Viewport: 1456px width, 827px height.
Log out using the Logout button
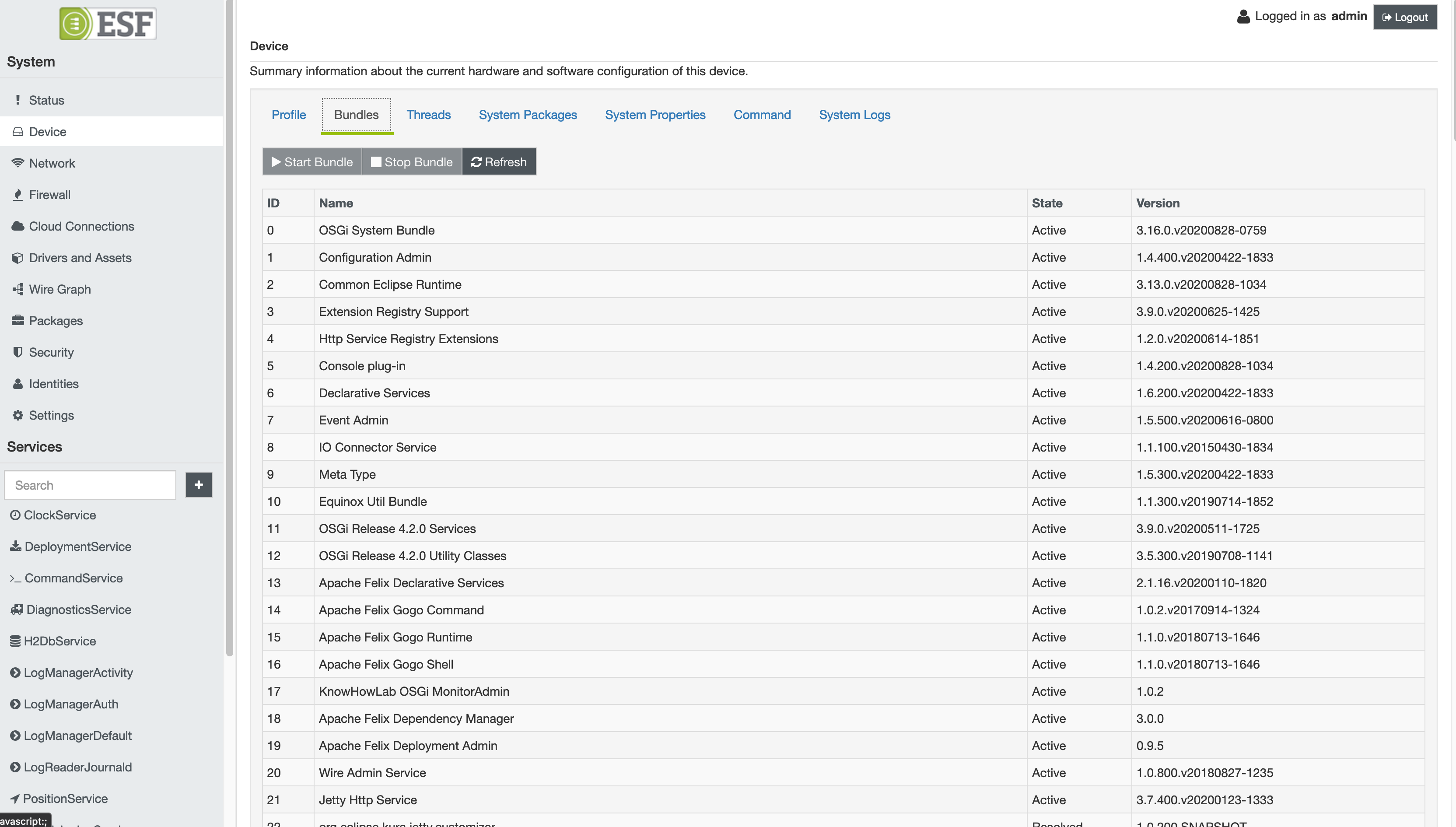pyautogui.click(x=1404, y=17)
